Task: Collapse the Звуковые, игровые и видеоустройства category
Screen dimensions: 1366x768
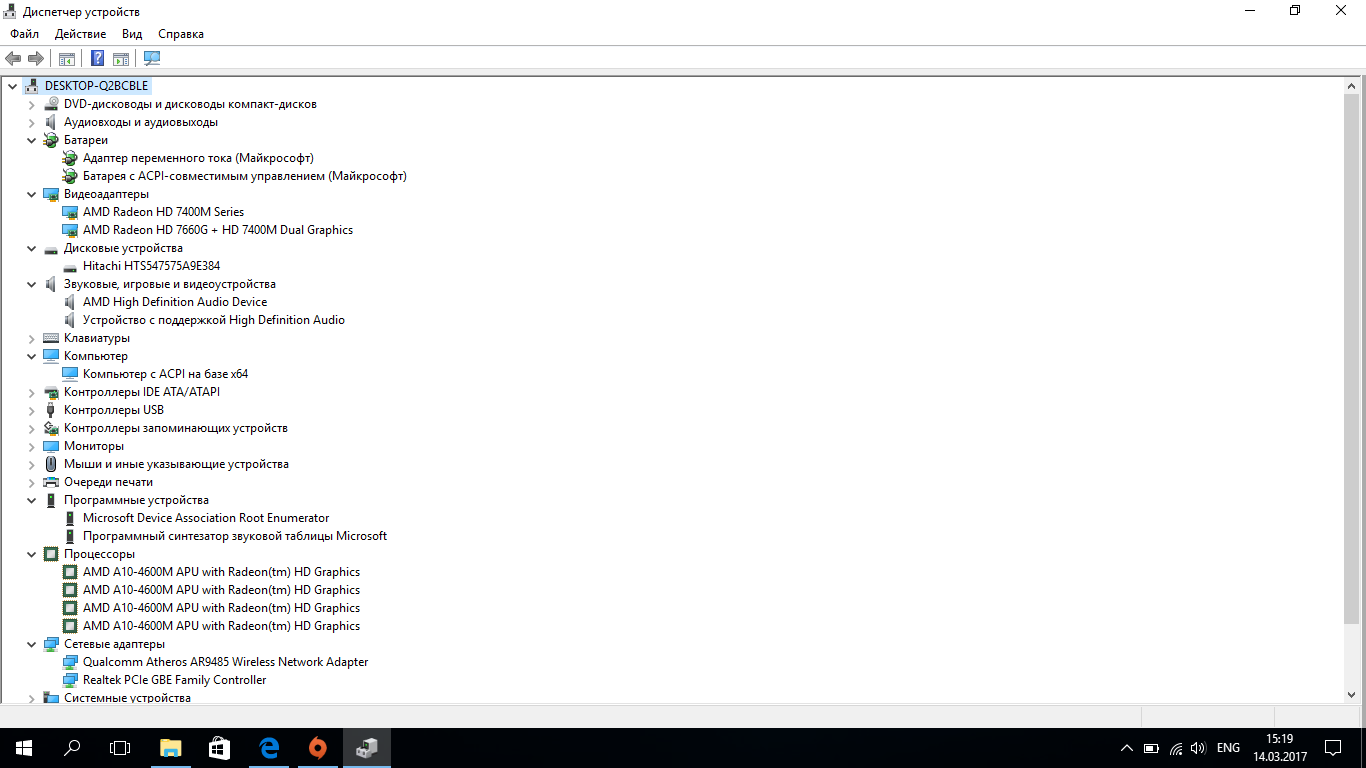Action: tap(31, 284)
